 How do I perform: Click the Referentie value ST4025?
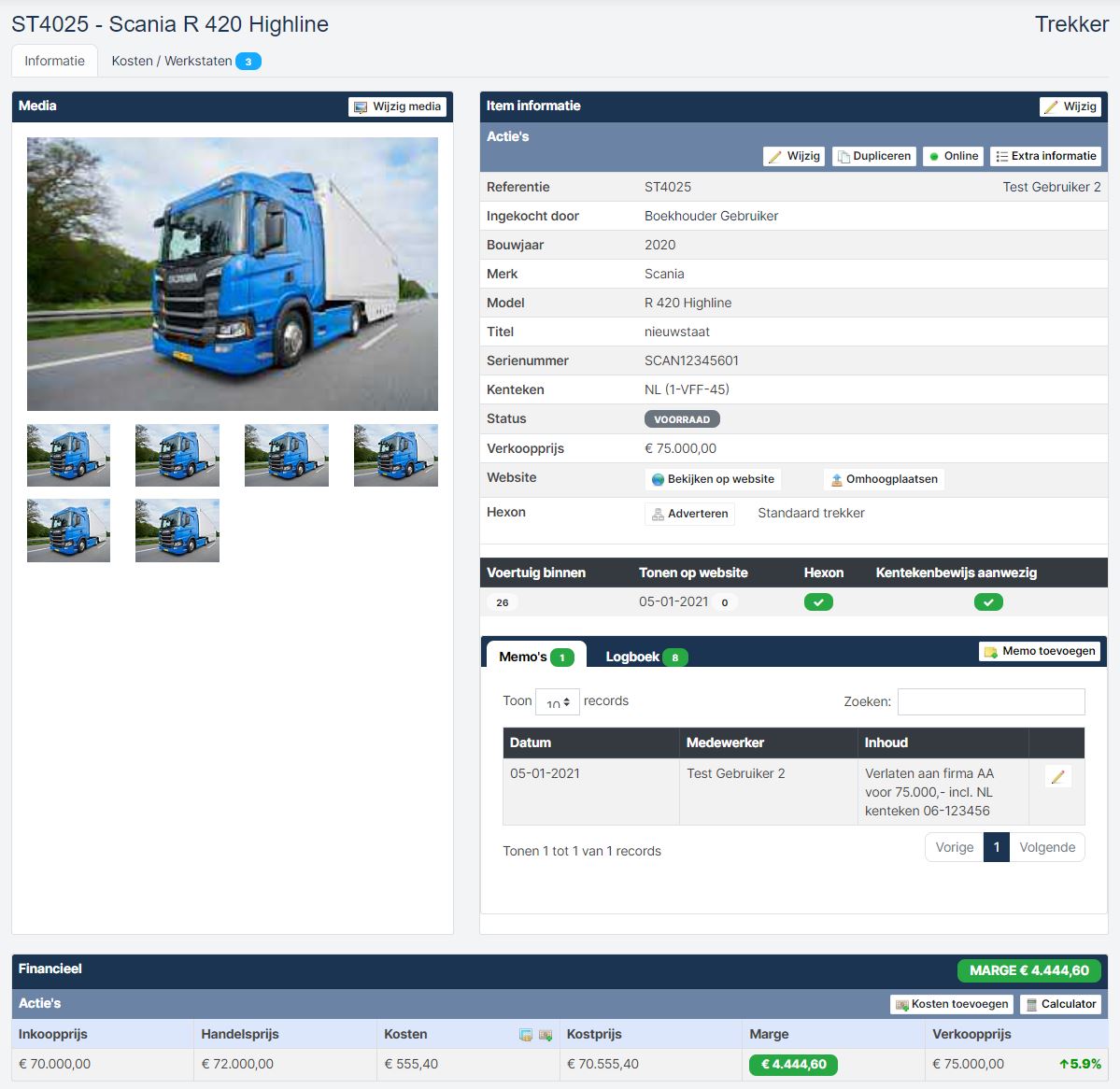coord(668,187)
